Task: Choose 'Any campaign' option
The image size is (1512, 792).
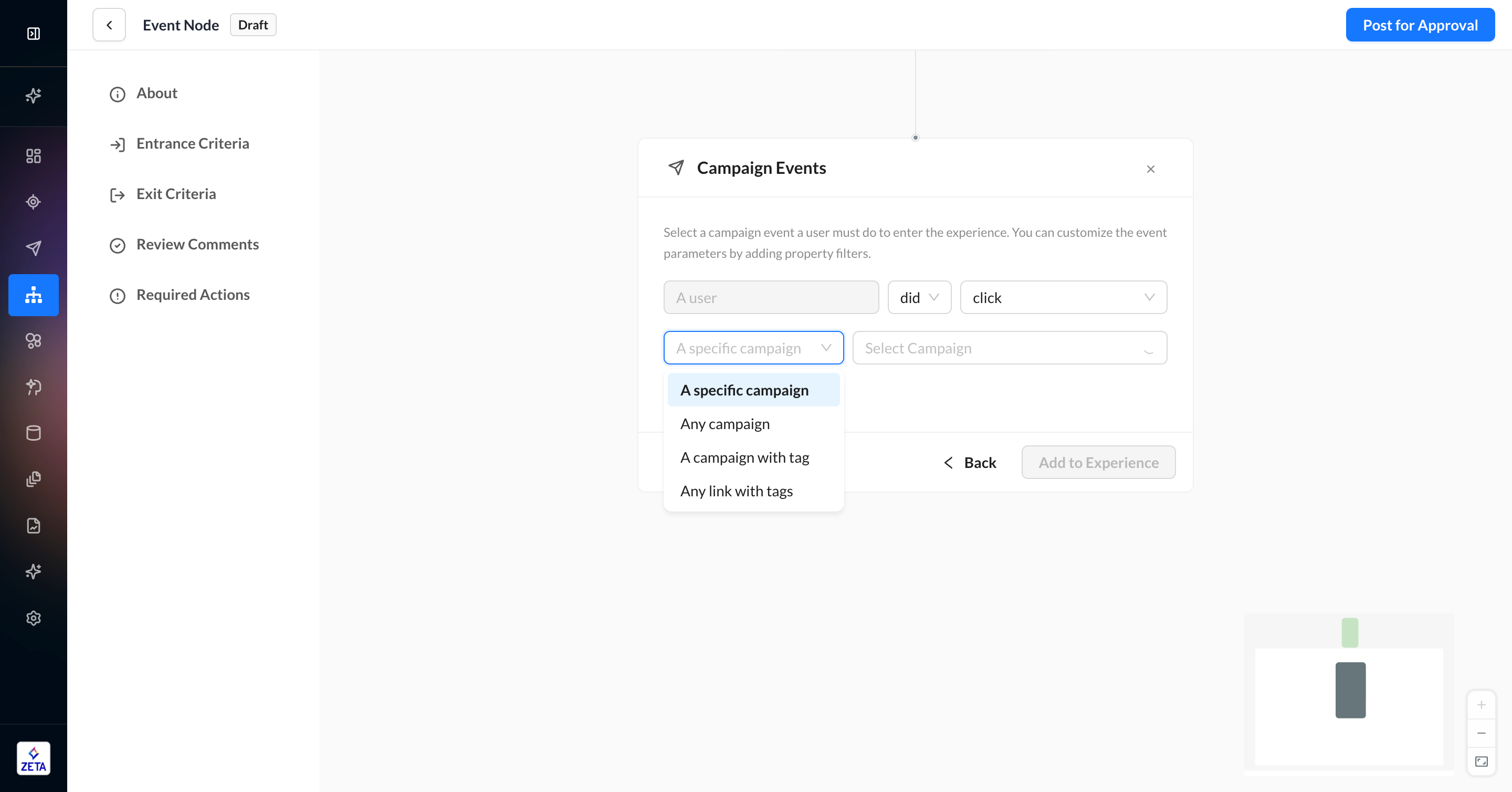Action: [x=725, y=424]
